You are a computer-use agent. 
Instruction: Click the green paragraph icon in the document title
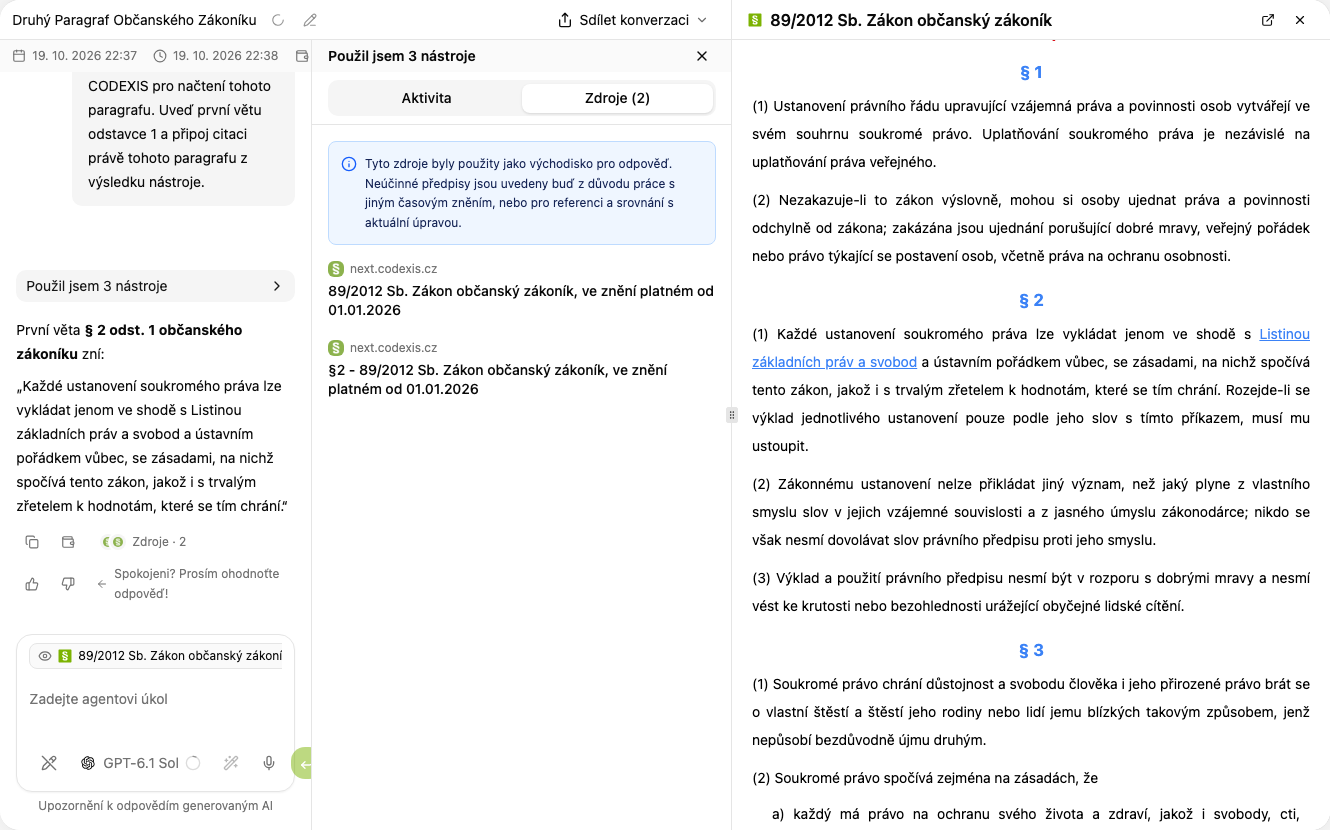pyautogui.click(x=754, y=20)
